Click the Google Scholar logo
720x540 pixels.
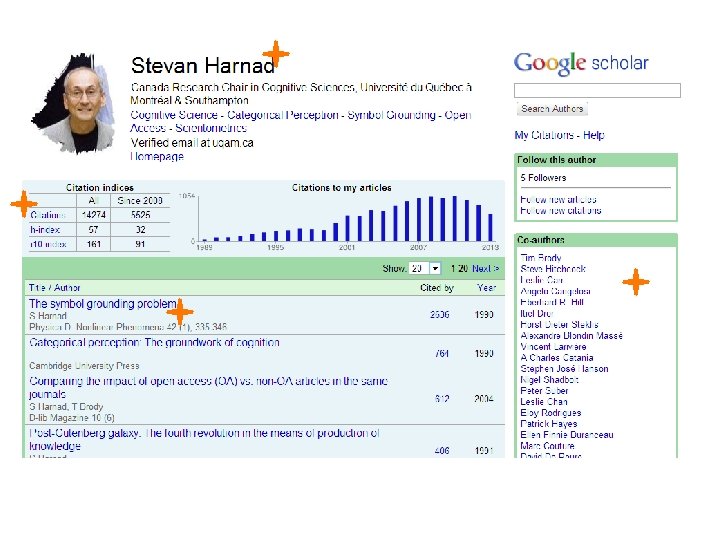[x=581, y=63]
